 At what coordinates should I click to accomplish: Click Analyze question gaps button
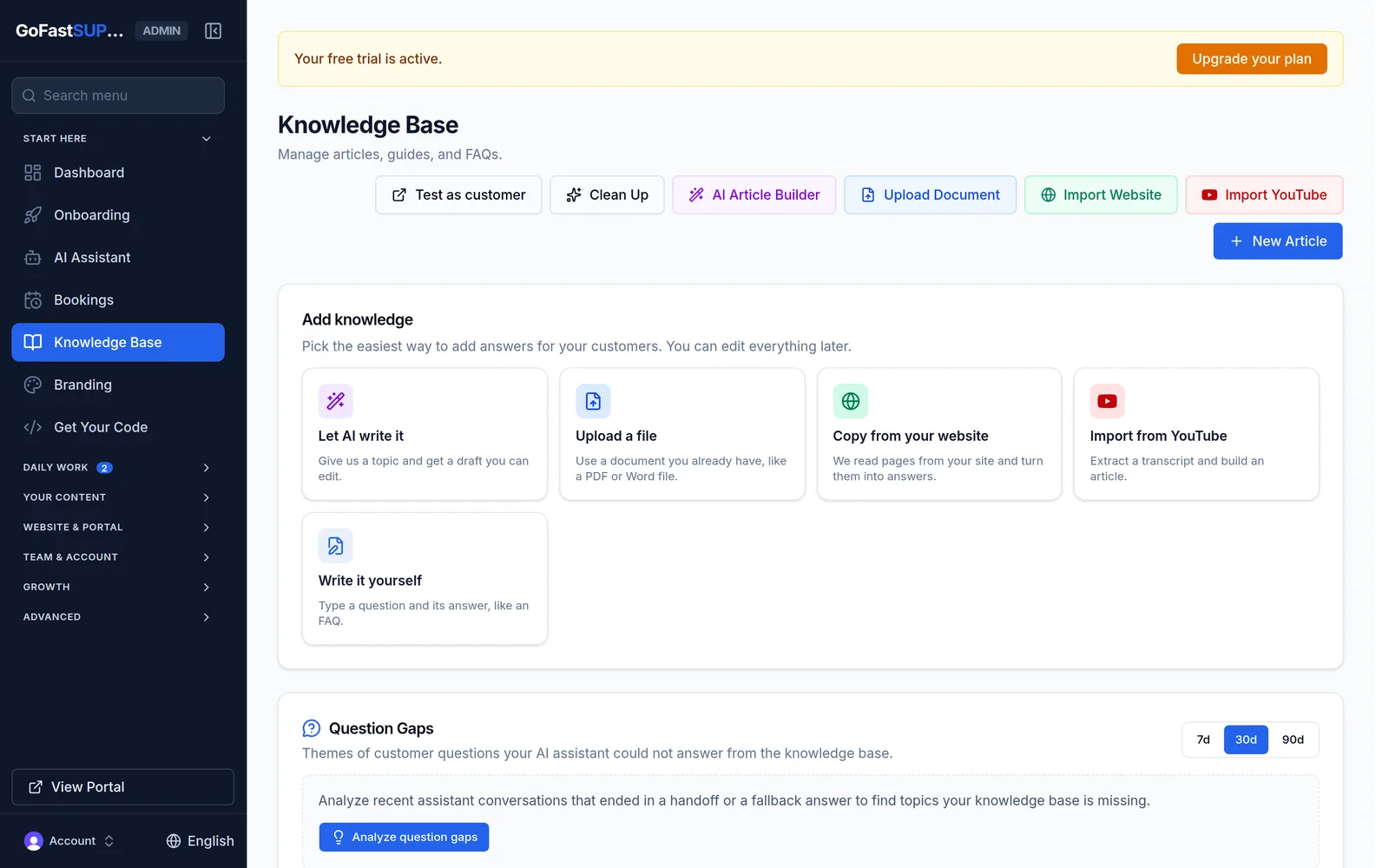(x=404, y=838)
